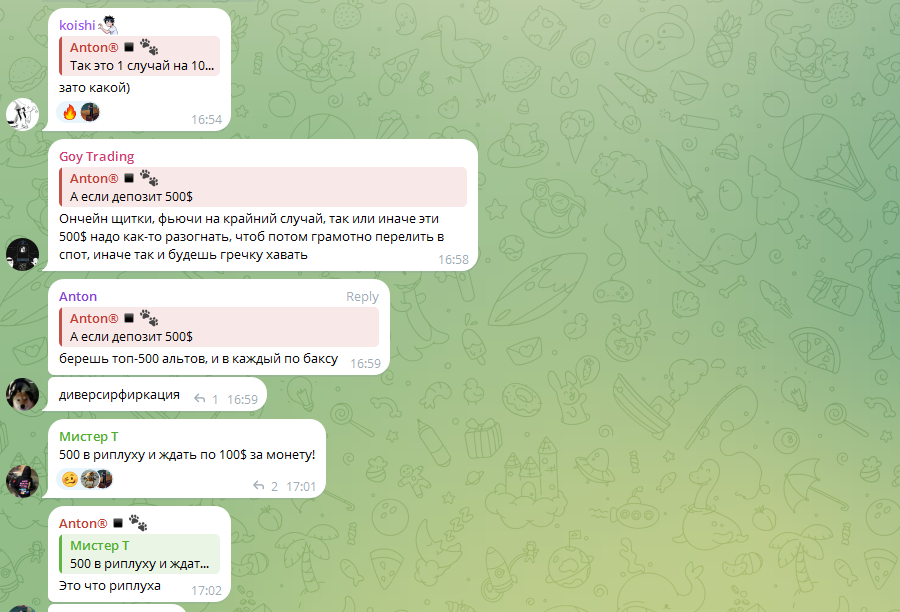Open Goy Trading's profile avatar
Viewport: 900px width, 612px height.
pos(22,254)
